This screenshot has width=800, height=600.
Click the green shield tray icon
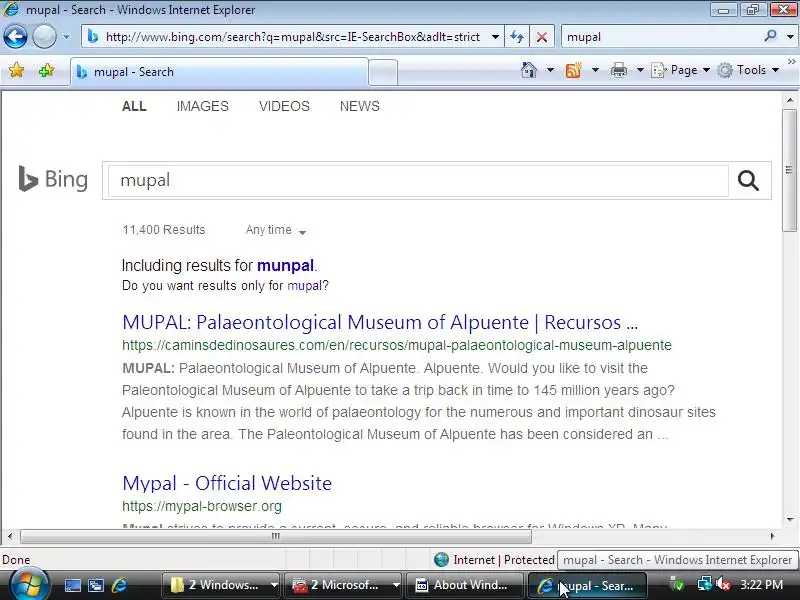click(x=678, y=584)
